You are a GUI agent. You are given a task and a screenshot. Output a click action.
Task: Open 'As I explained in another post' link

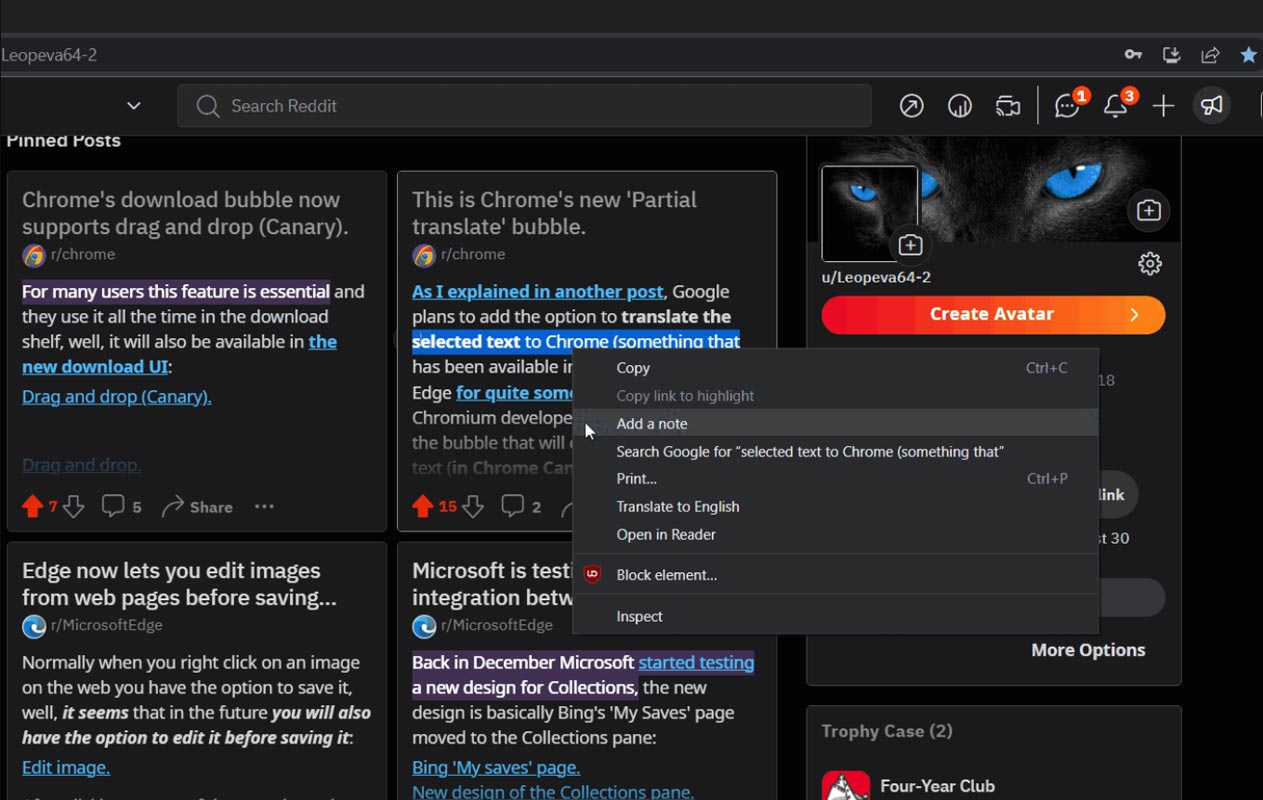pyautogui.click(x=538, y=292)
